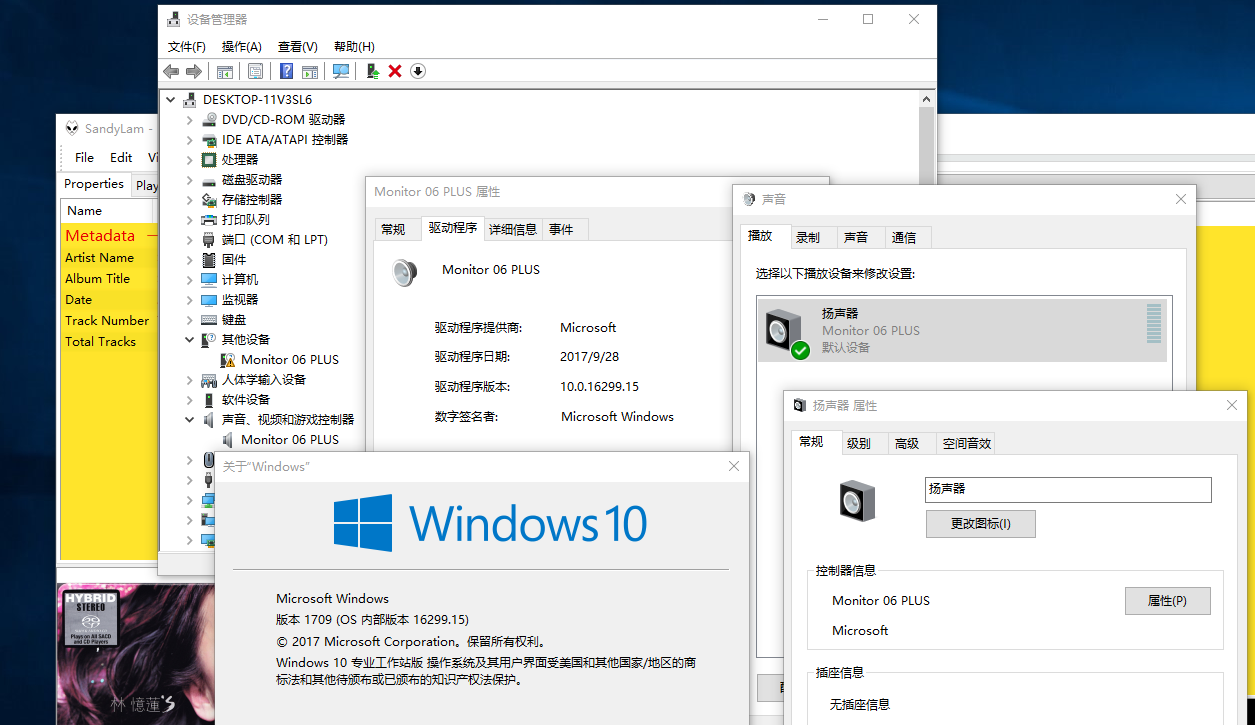The width and height of the screenshot is (1255, 725).
Task: Collapse the 其他设备 tree node
Action: (x=190, y=340)
